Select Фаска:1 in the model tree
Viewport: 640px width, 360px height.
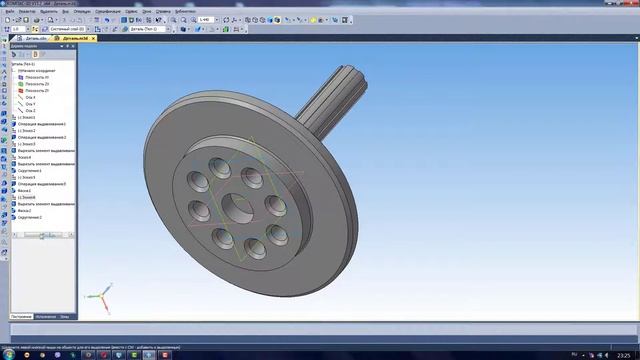24,191
